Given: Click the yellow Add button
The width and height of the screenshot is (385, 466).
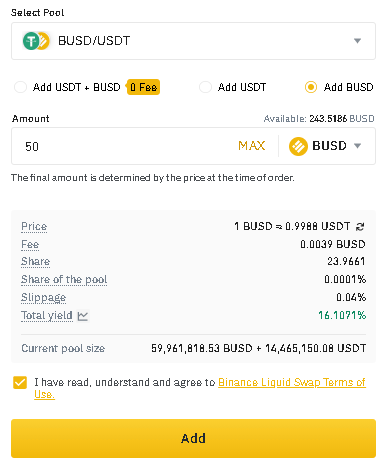Looking at the screenshot, I should [193, 438].
